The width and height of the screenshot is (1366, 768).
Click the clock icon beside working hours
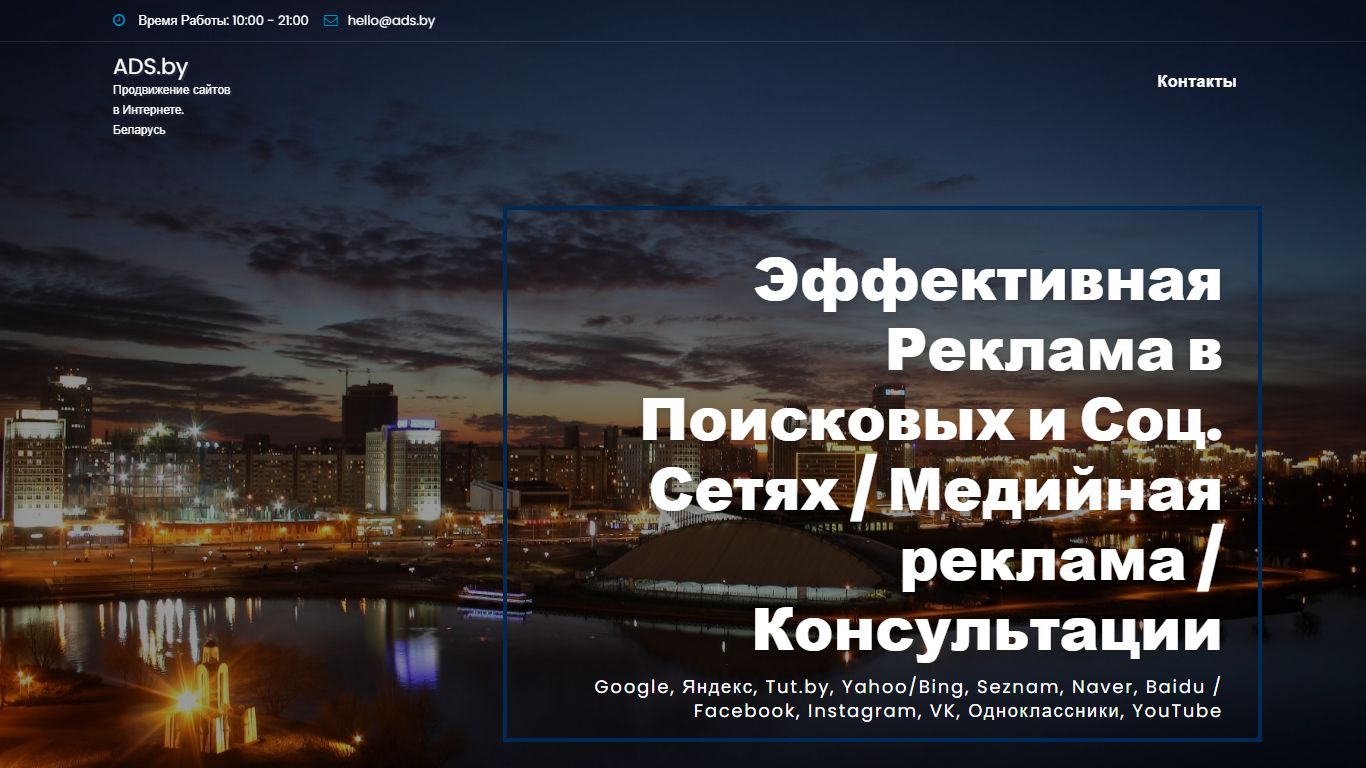119,20
